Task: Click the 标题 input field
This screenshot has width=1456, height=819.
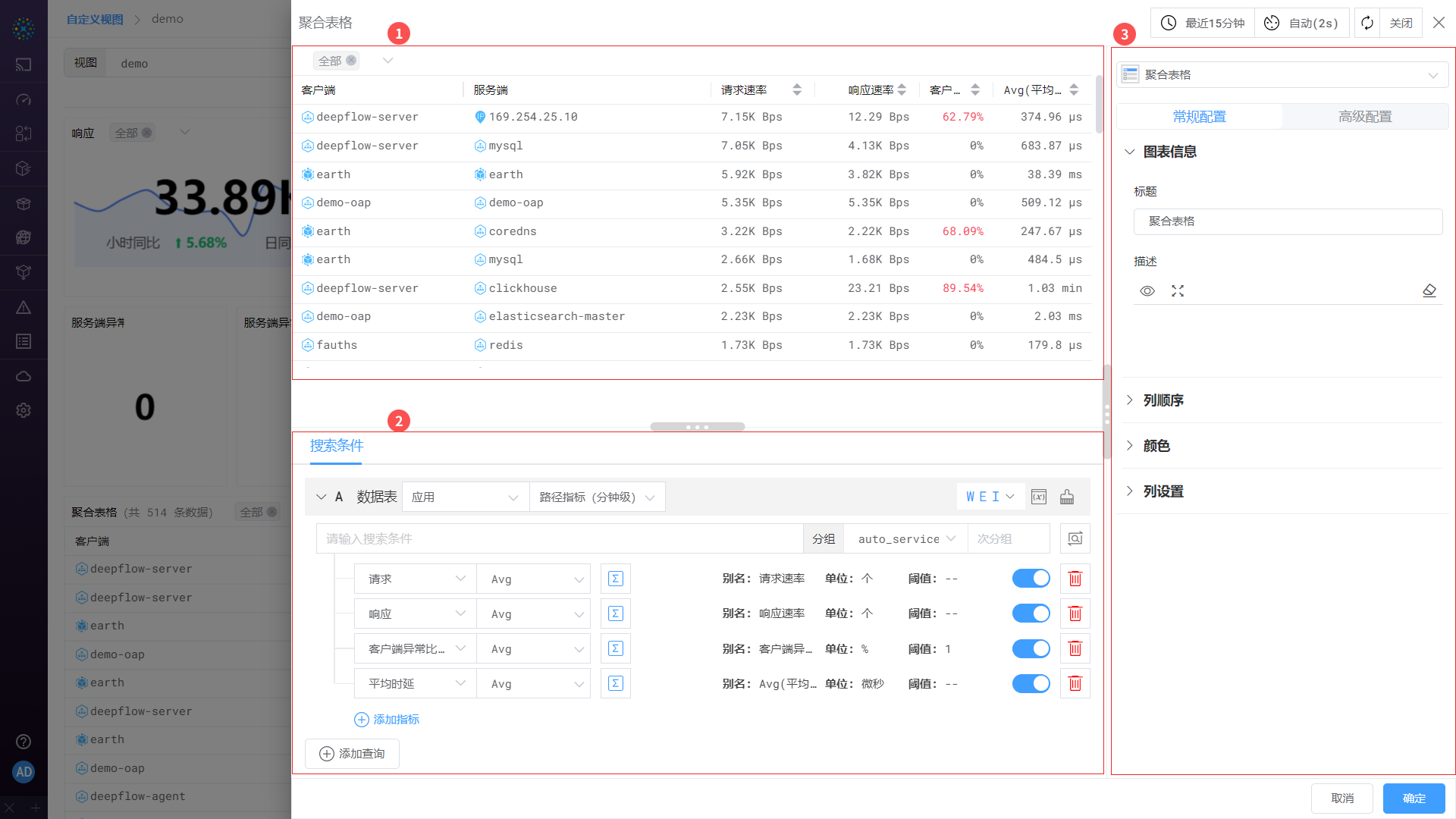Action: (1287, 221)
